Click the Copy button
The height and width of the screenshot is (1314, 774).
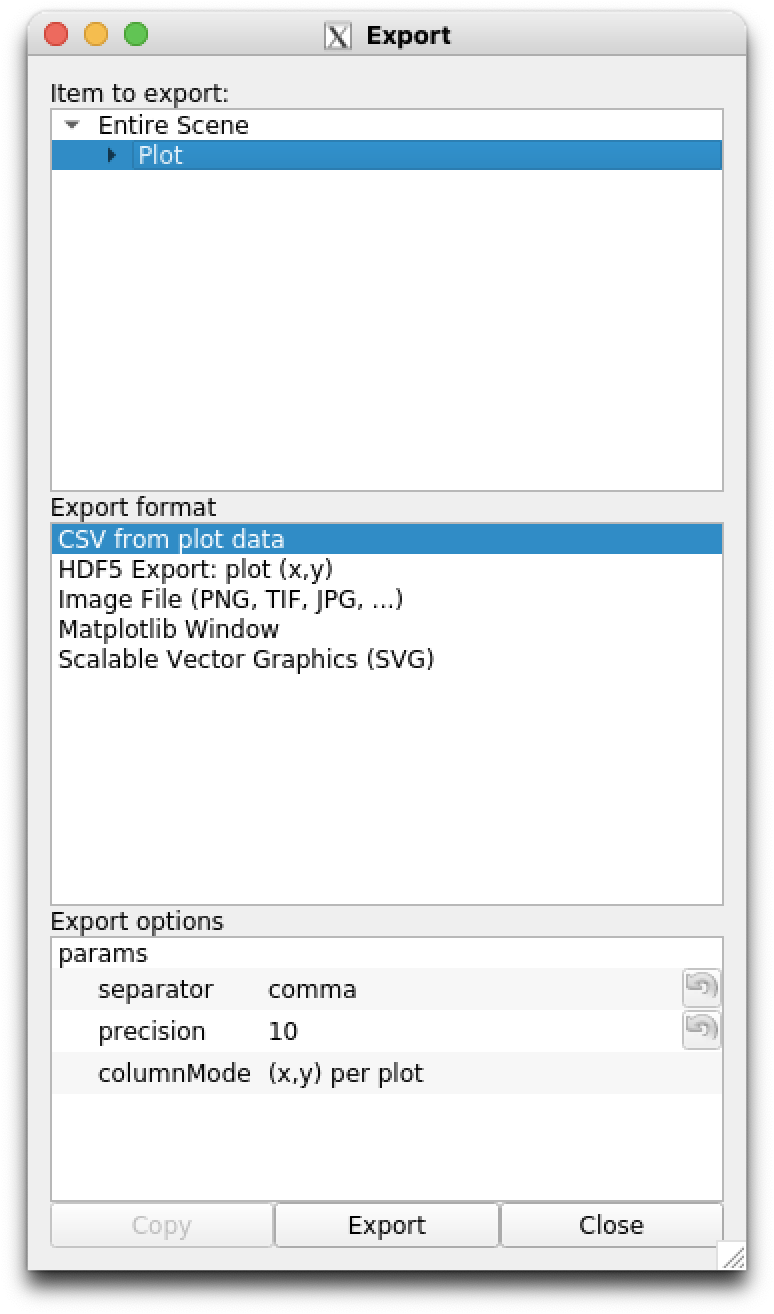161,1224
